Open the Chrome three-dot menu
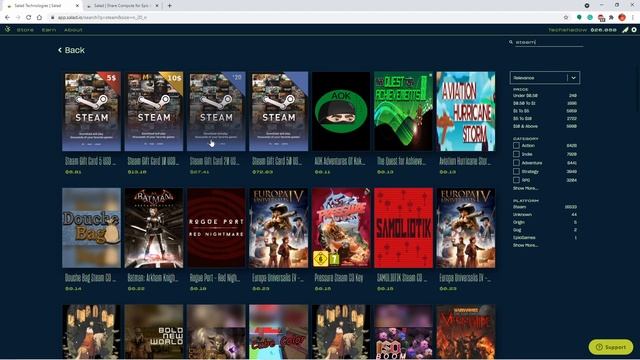The image size is (640, 360). coord(633,18)
